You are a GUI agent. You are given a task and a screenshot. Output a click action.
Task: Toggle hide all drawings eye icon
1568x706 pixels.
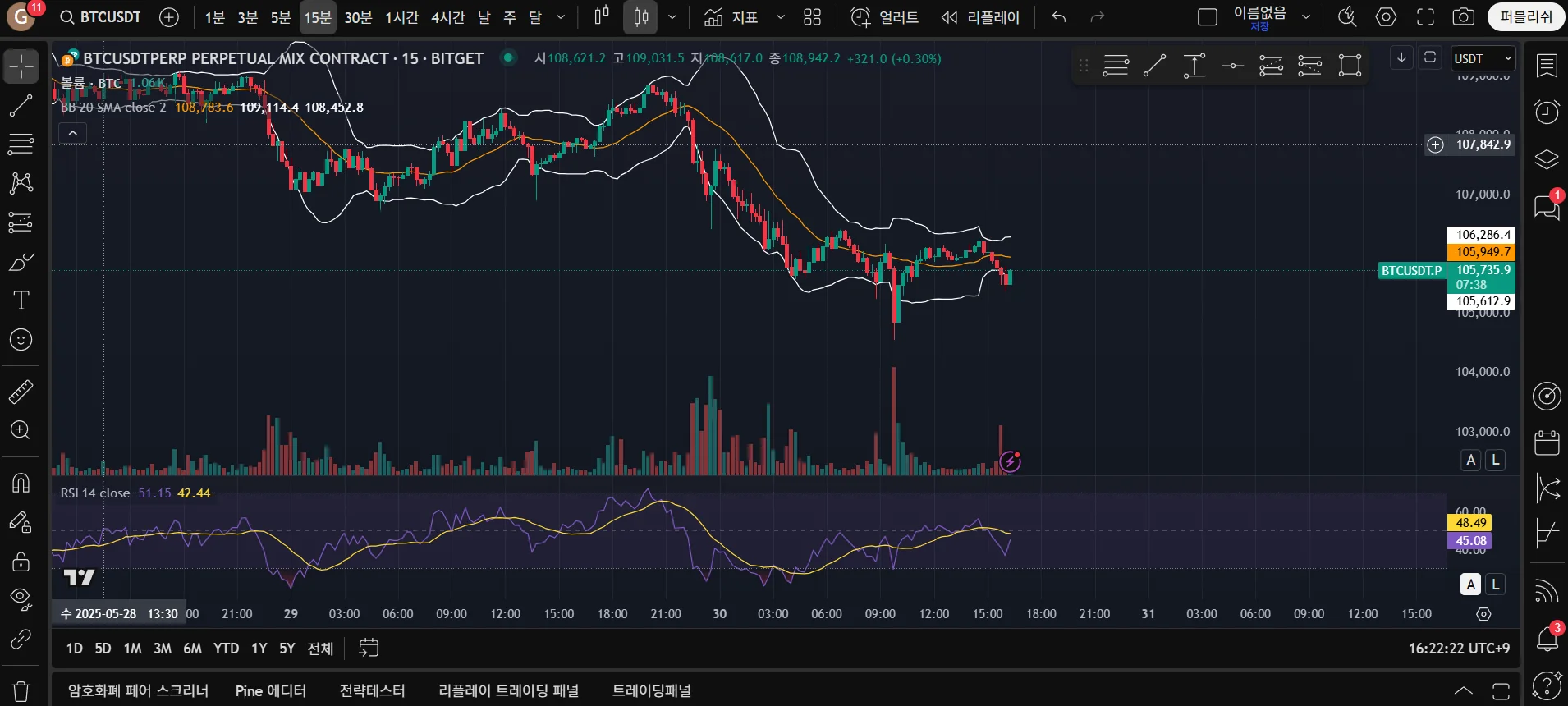click(21, 598)
